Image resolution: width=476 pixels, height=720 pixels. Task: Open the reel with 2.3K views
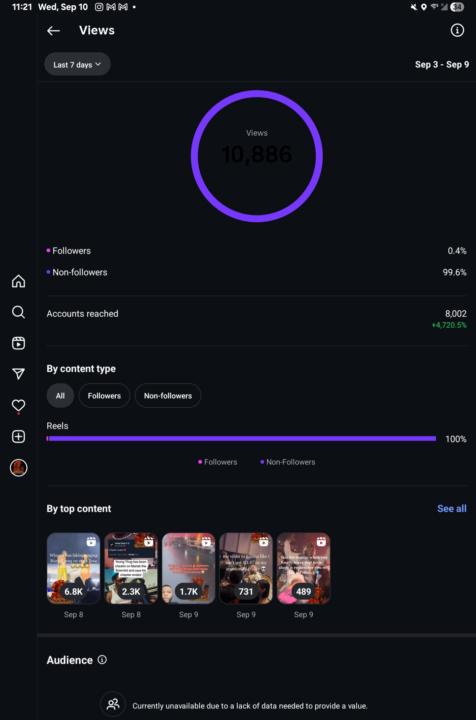point(131,568)
